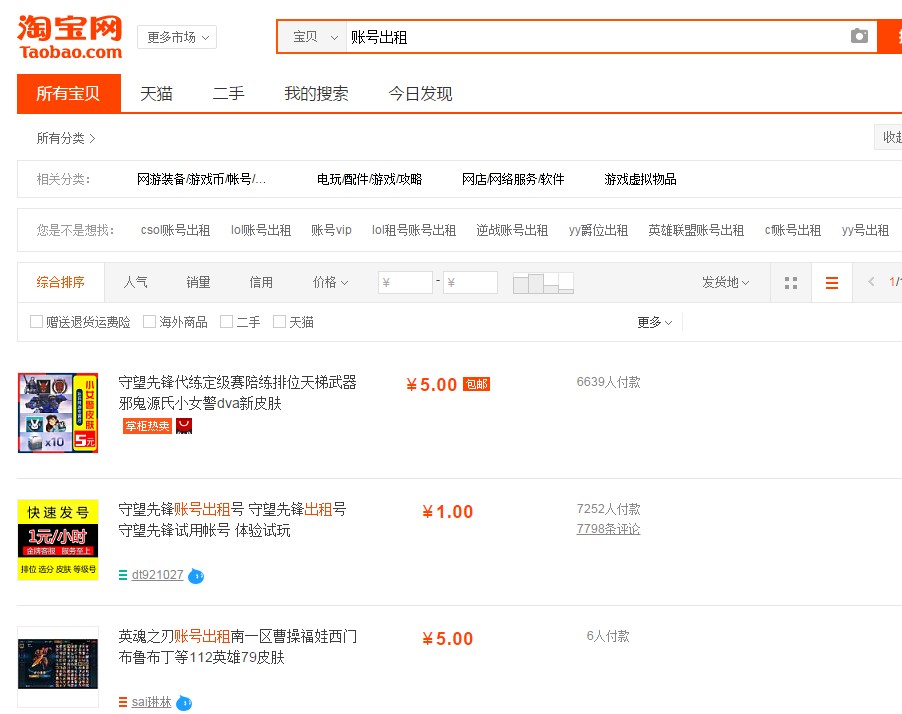902x714 pixels.
Task: Click the maximum price input field
Action: click(471, 282)
